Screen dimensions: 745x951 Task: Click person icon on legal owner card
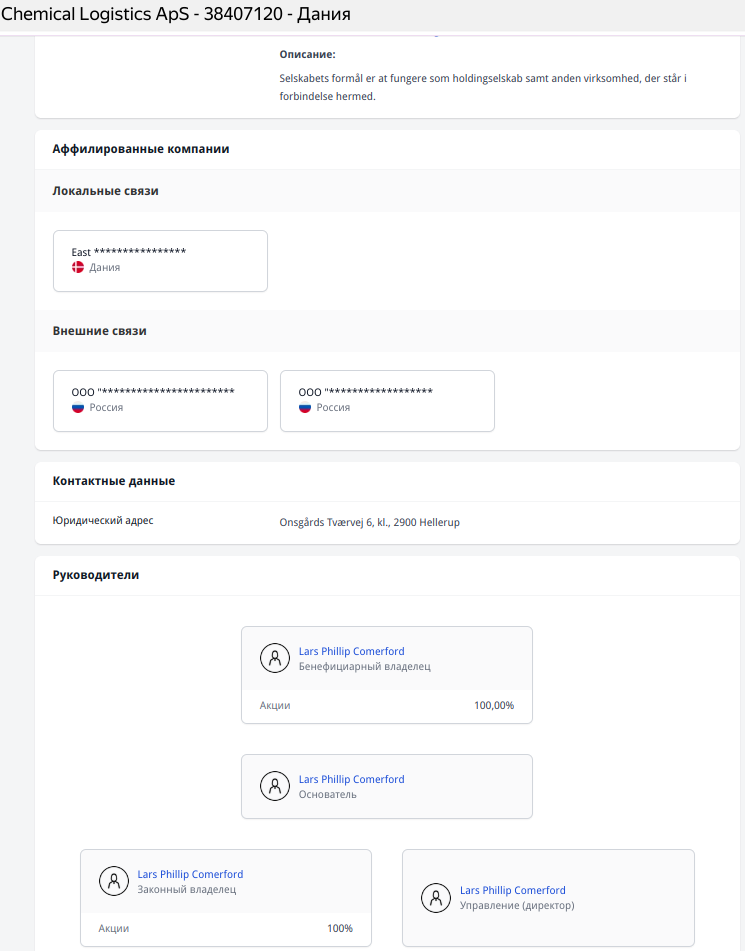pyautogui.click(x=113, y=881)
